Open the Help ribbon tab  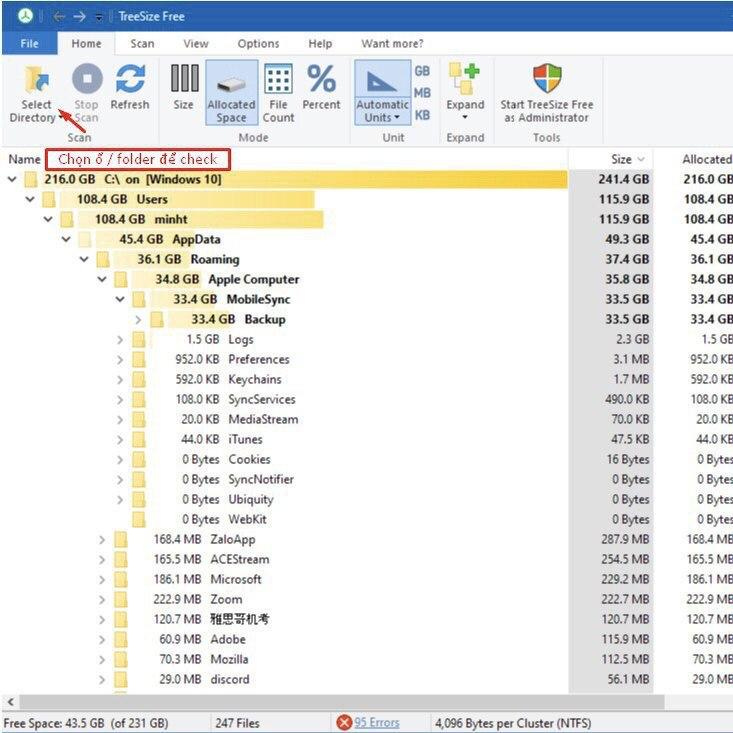tap(320, 43)
